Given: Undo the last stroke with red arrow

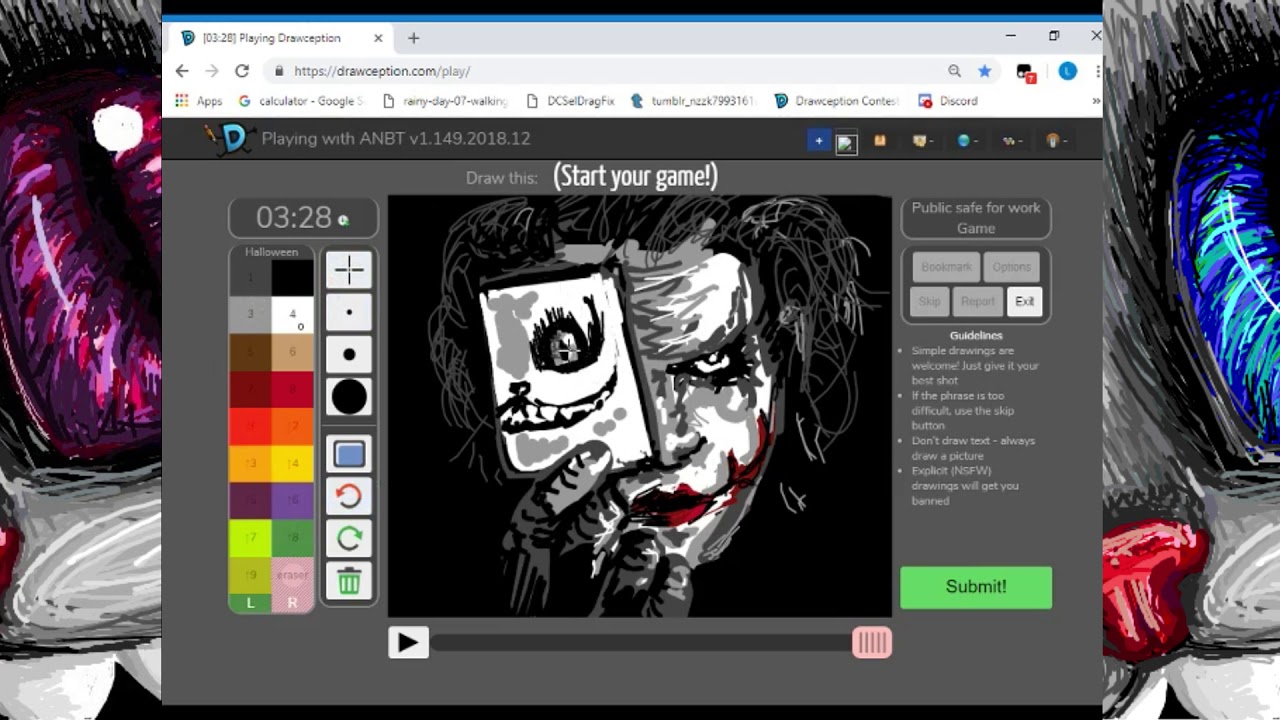Looking at the screenshot, I should [x=349, y=497].
